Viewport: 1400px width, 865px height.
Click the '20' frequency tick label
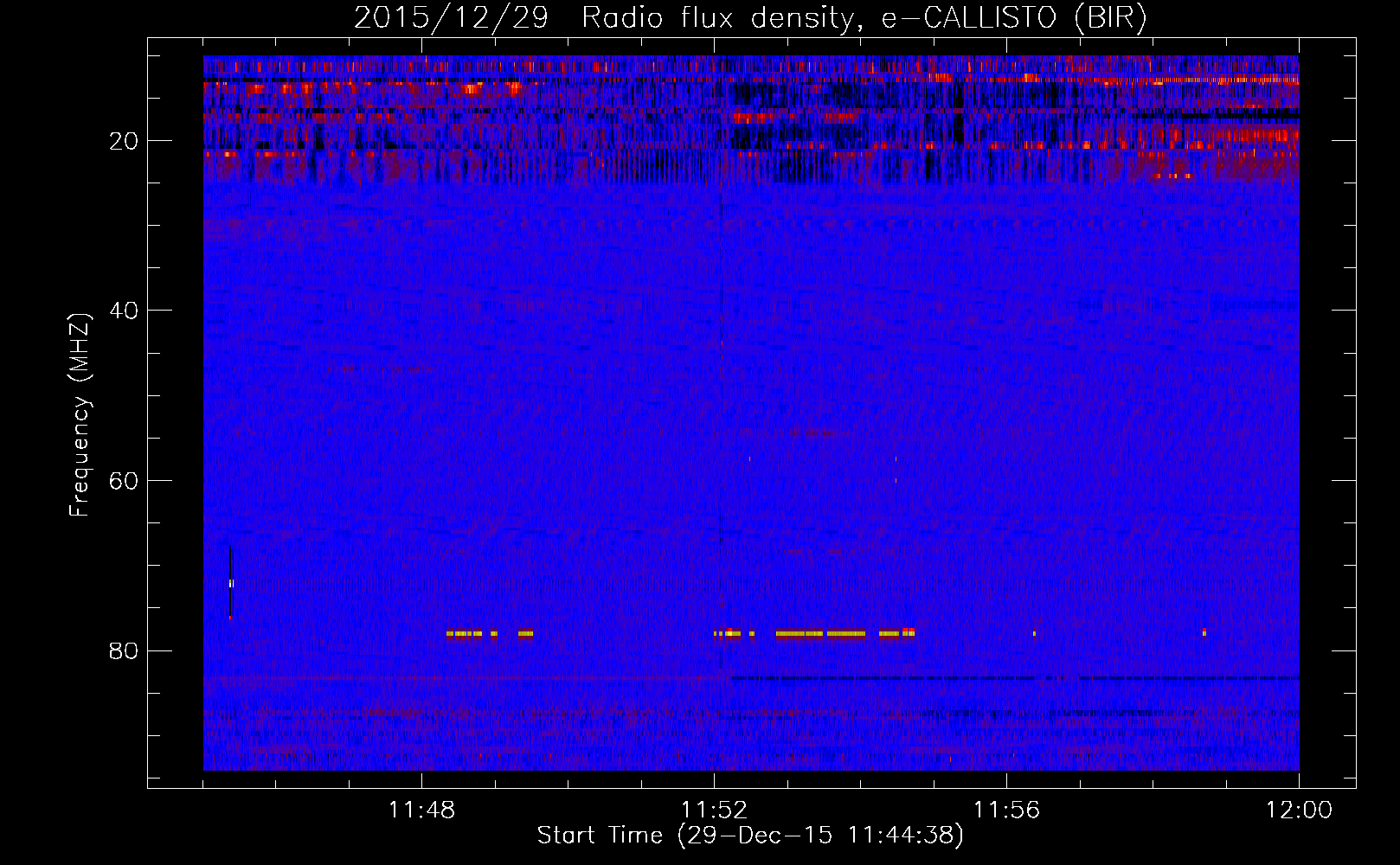pos(124,141)
